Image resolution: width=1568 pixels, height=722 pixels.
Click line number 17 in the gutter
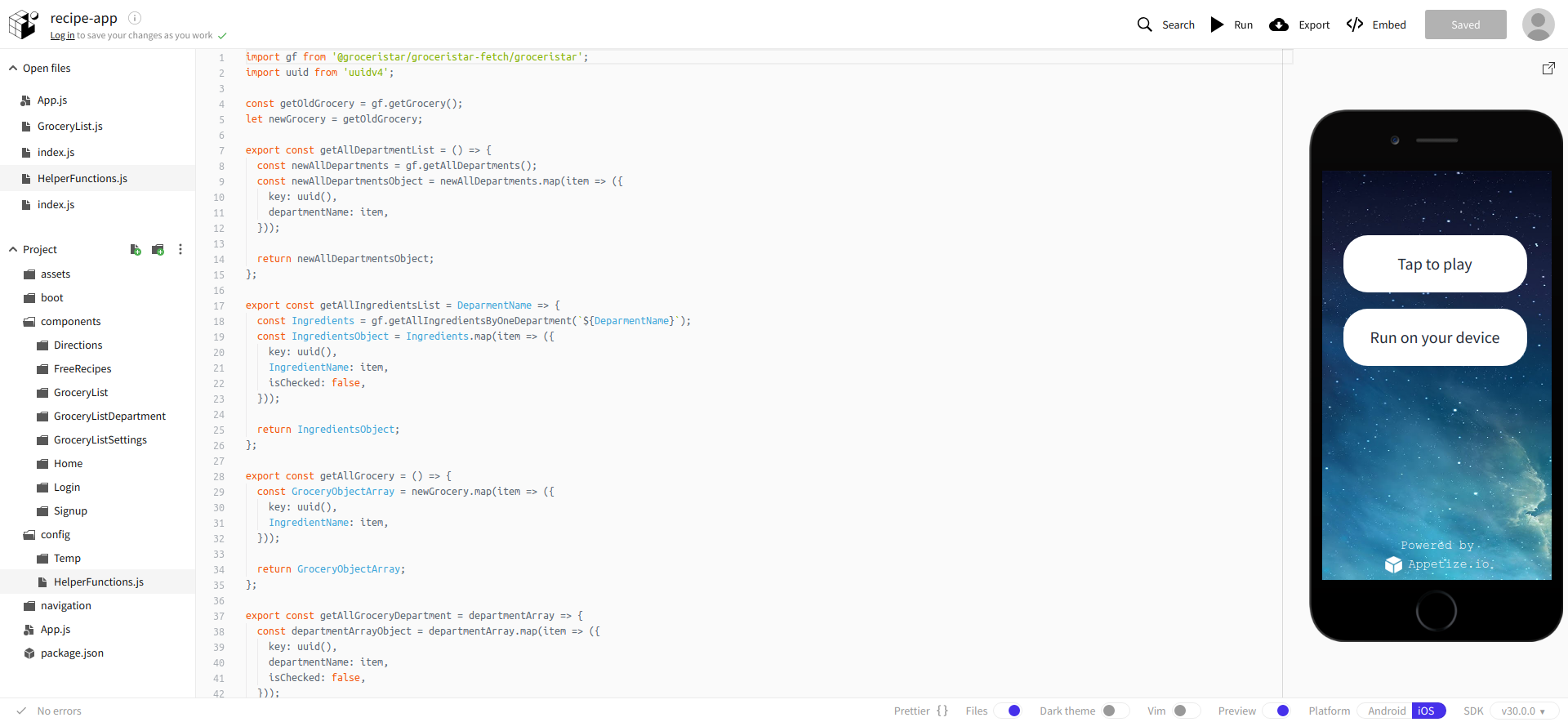(x=219, y=306)
